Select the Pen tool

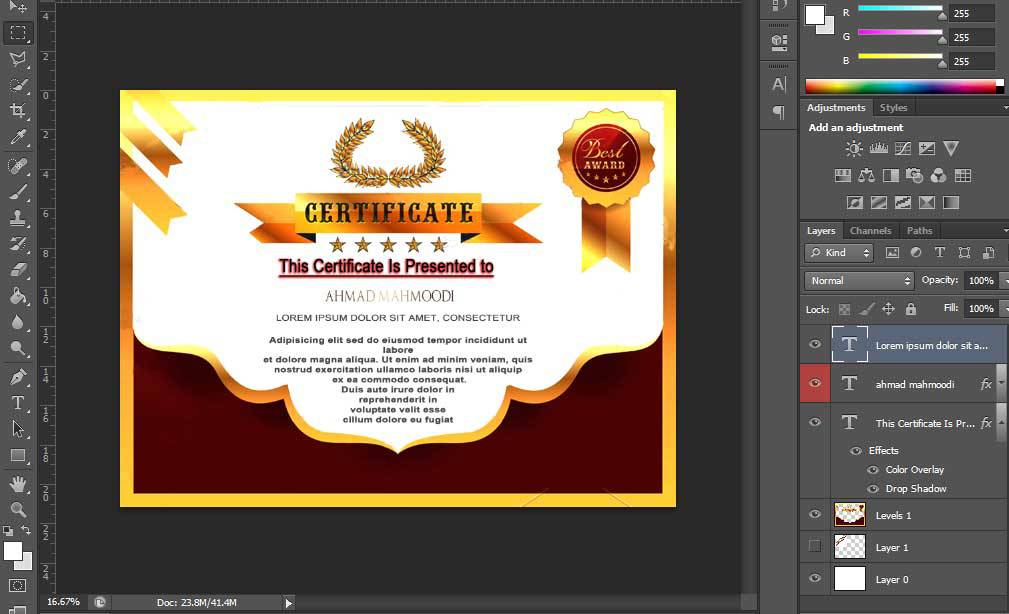coord(18,377)
